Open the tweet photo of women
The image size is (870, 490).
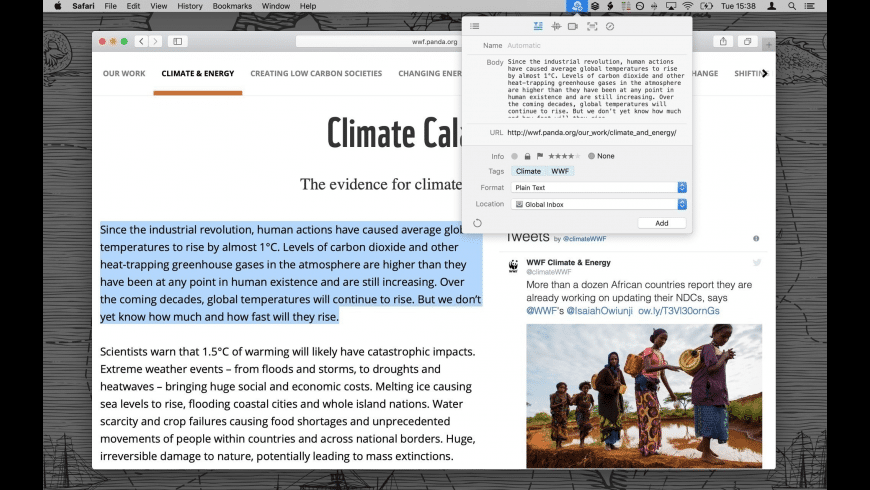pos(644,396)
